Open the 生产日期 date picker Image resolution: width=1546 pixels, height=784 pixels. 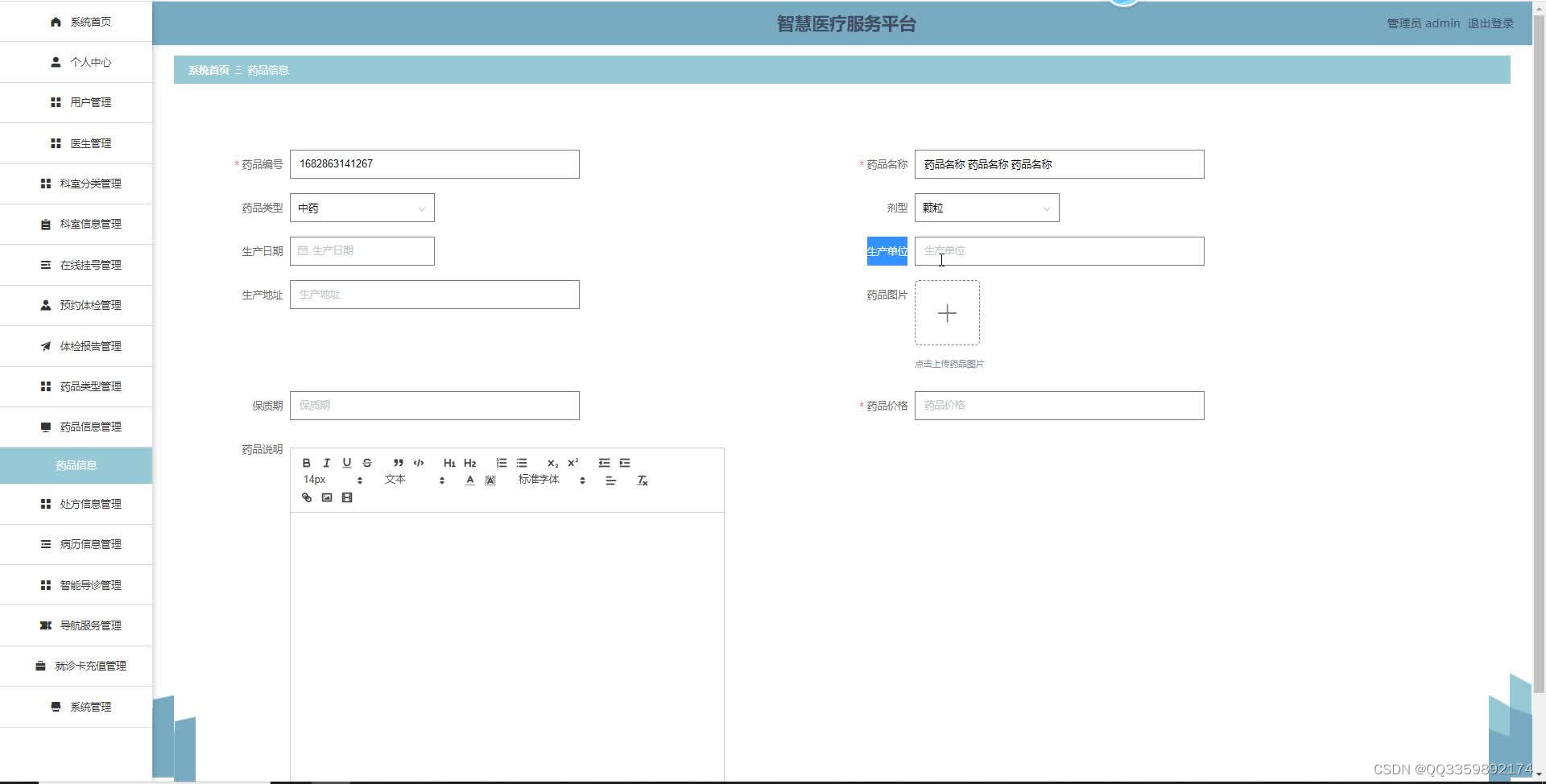362,251
